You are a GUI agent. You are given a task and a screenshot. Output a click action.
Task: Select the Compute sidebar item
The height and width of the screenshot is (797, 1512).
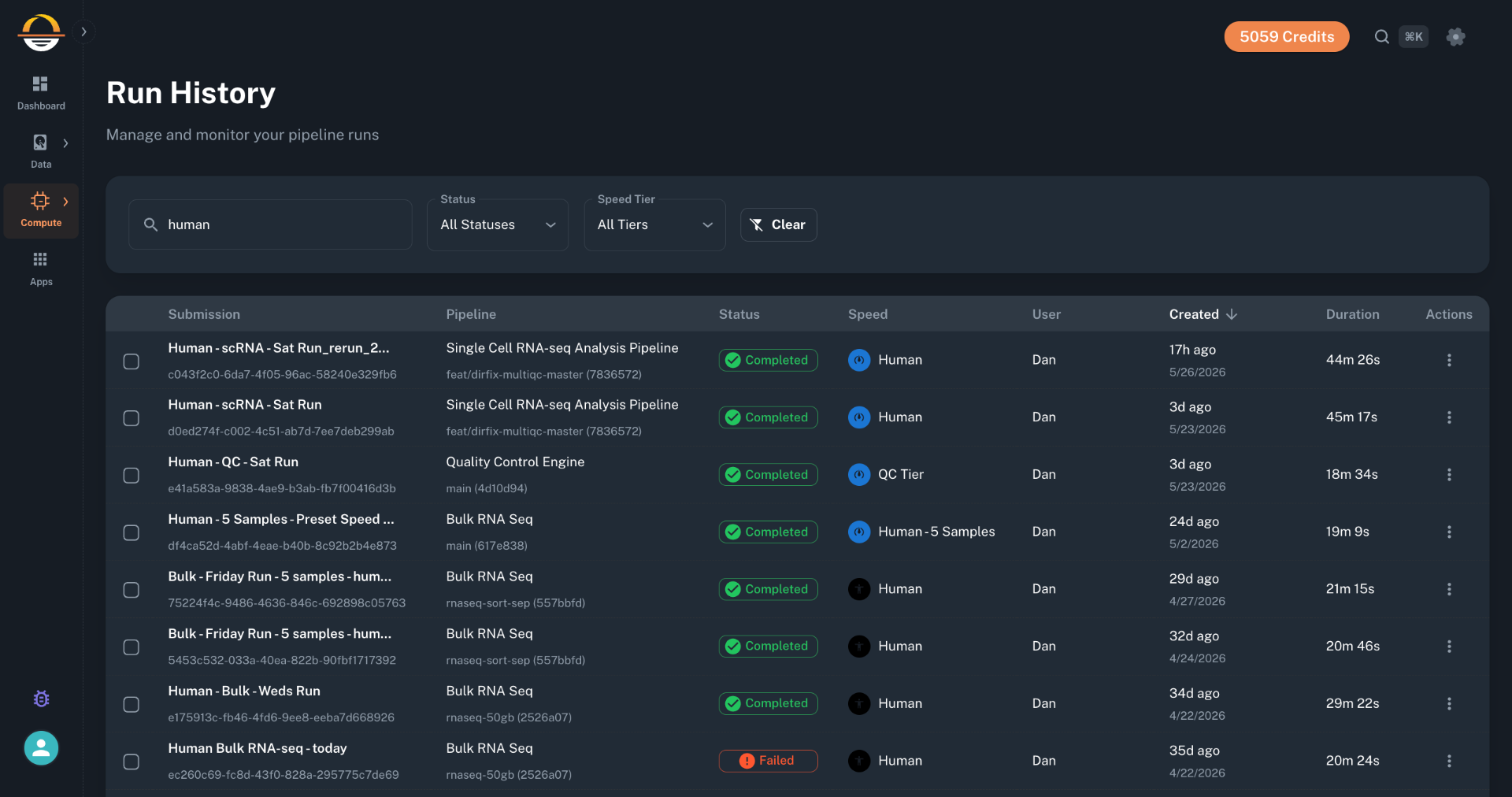coord(41,210)
